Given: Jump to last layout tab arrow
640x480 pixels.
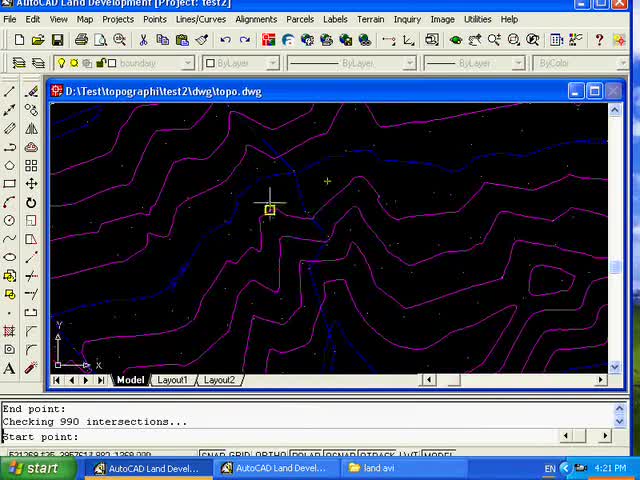Looking at the screenshot, I should click(x=101, y=380).
